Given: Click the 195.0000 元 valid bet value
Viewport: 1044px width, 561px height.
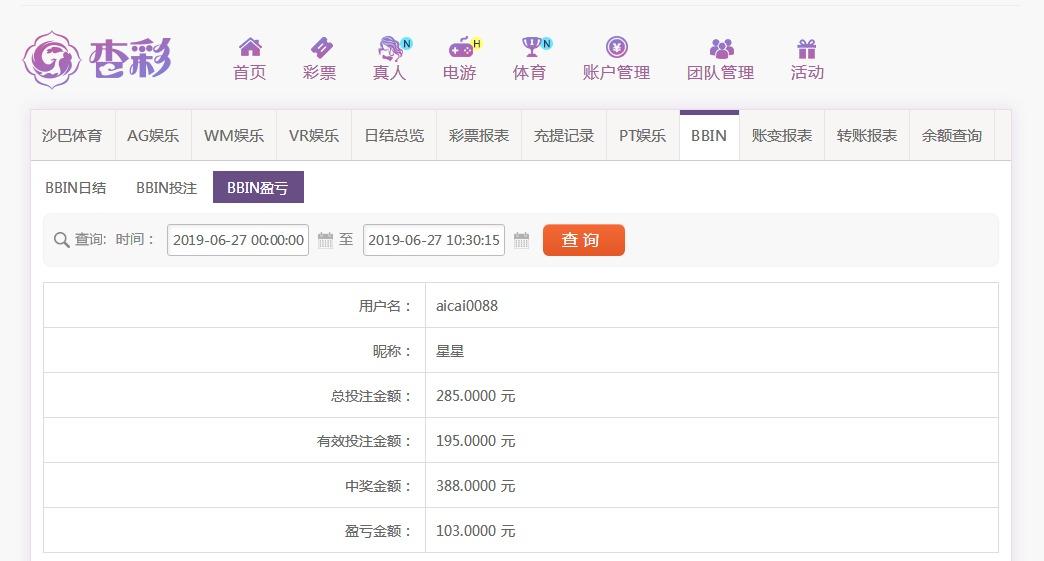Looking at the screenshot, I should 475,441.
